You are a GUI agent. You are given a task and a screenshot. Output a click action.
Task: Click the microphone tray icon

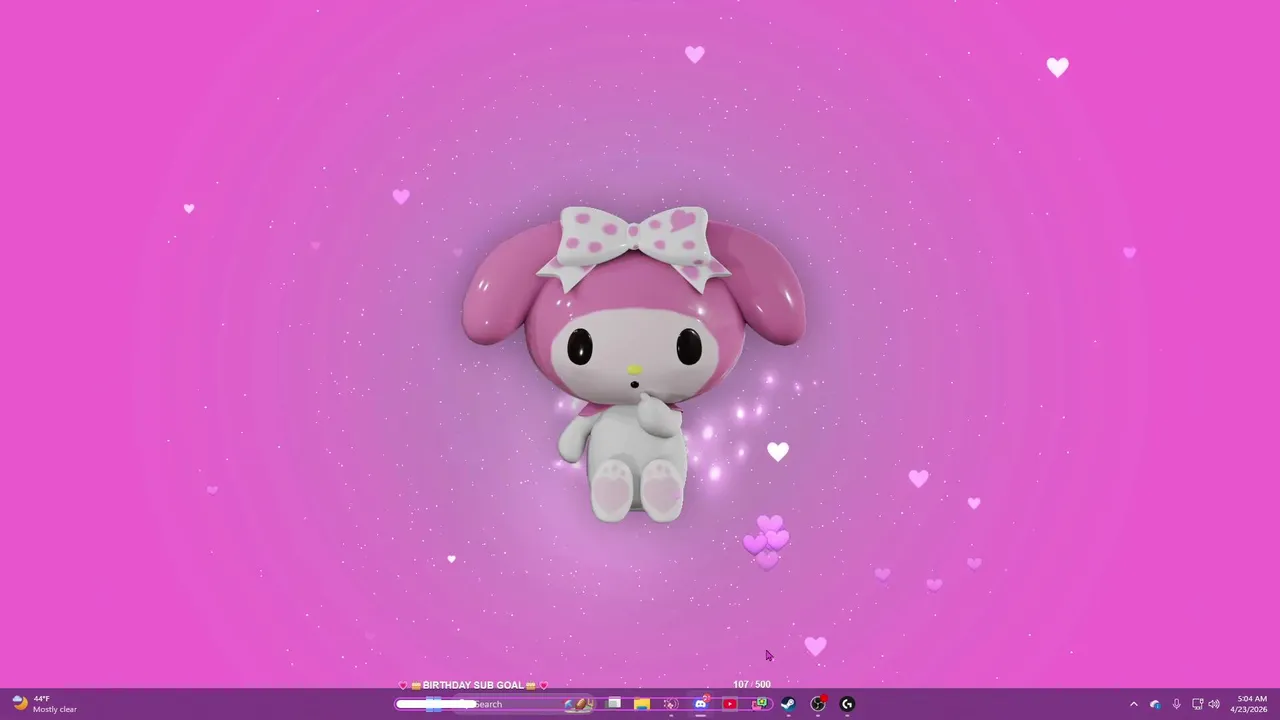point(1177,704)
